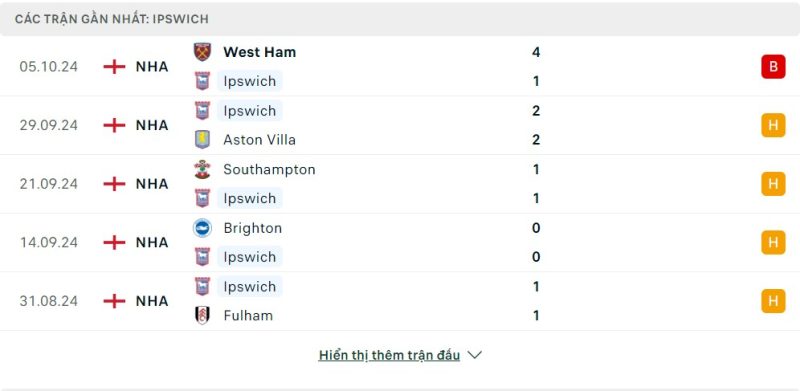
Task: Expand the list with the chevron arrow
Action: coord(474,355)
